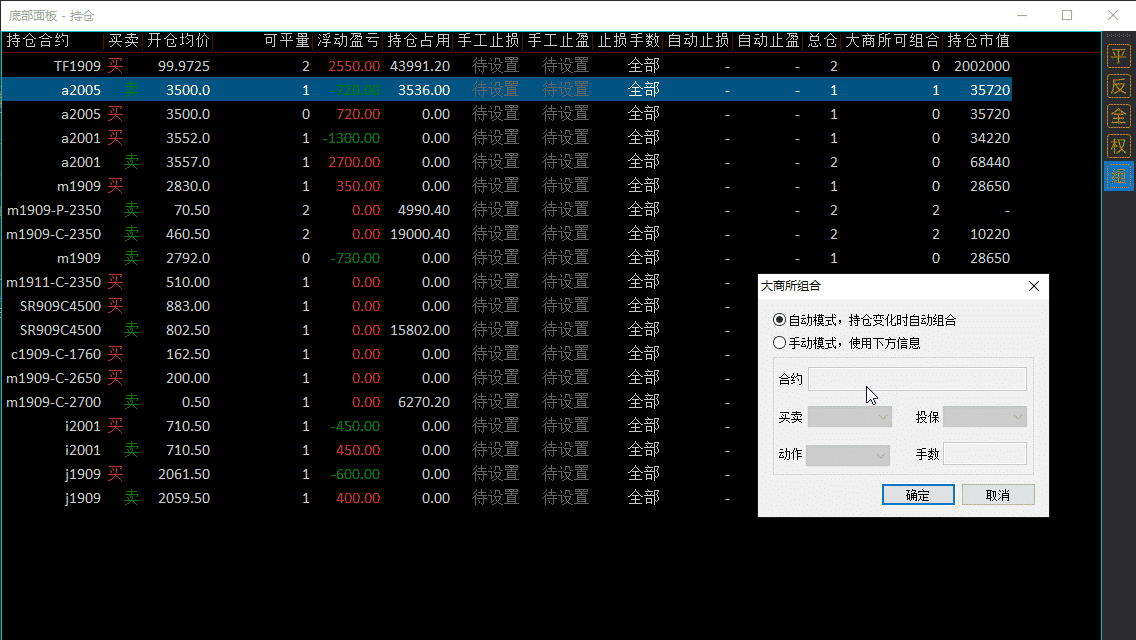Viewport: 1136px width, 640px height.
Task: Close the 大商所组合 dialog with X
Action: tap(1034, 286)
